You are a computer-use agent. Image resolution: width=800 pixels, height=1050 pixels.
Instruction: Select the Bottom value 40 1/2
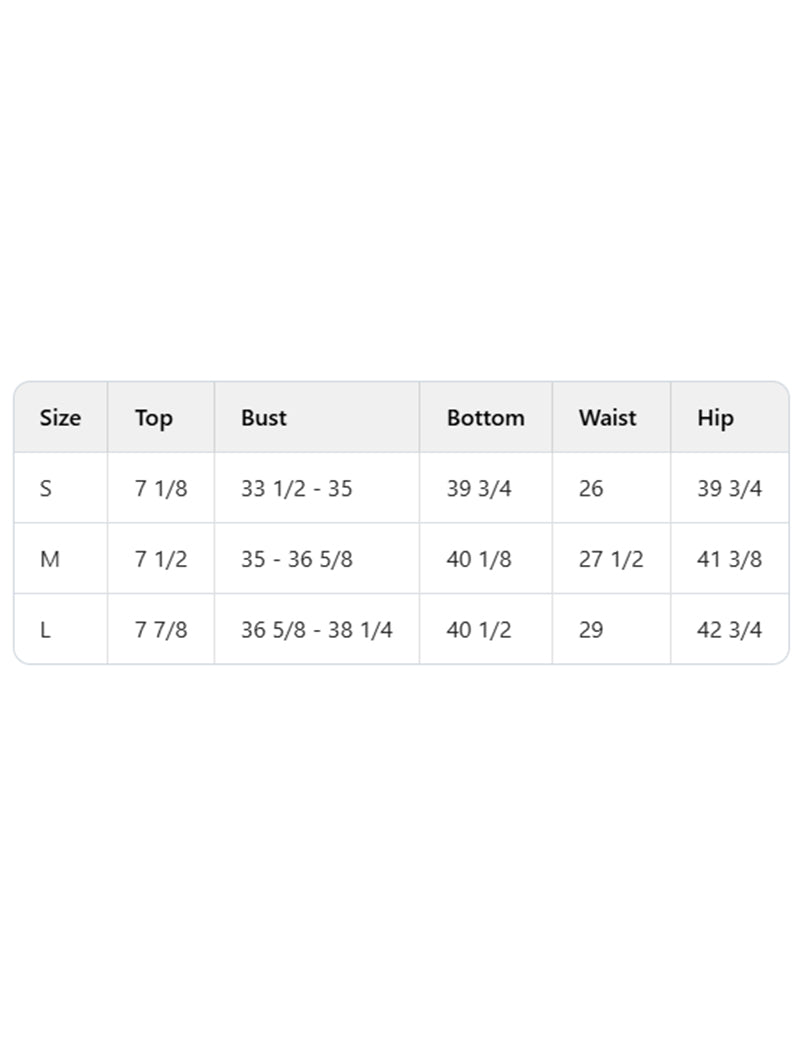(x=479, y=630)
